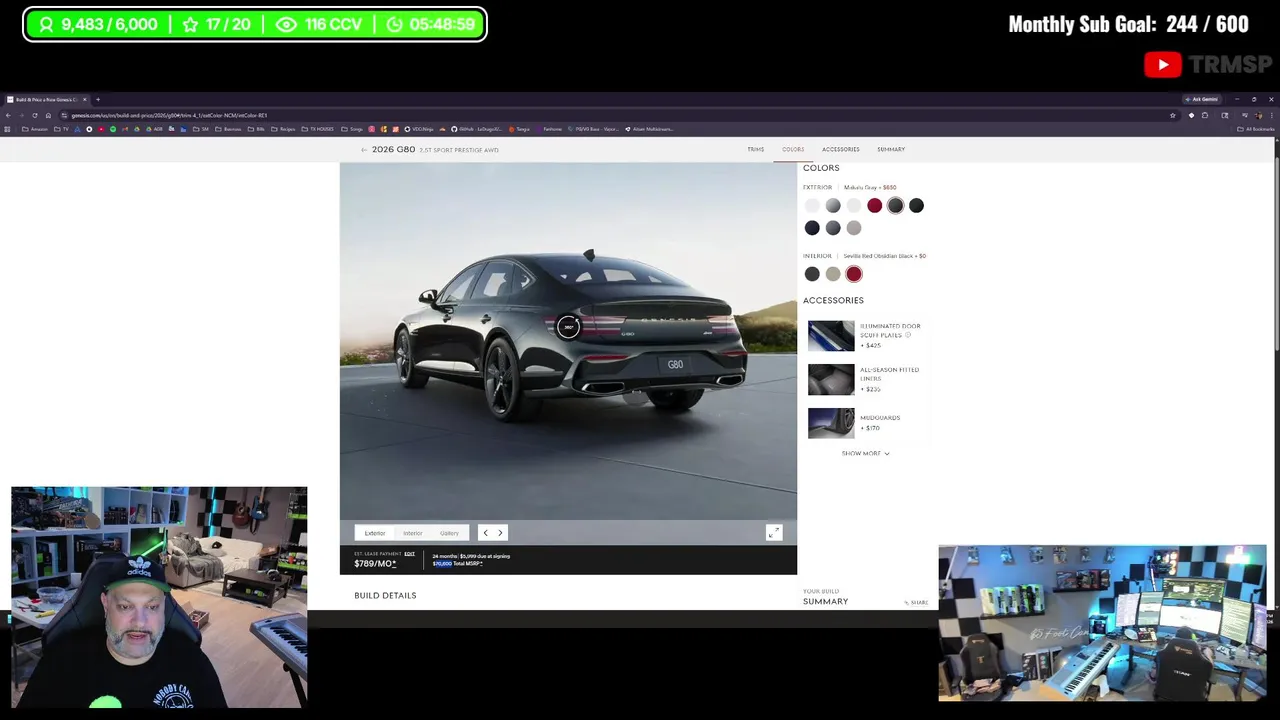Click the info icon beside Scuff Plates
1280x720 pixels.
click(908, 335)
